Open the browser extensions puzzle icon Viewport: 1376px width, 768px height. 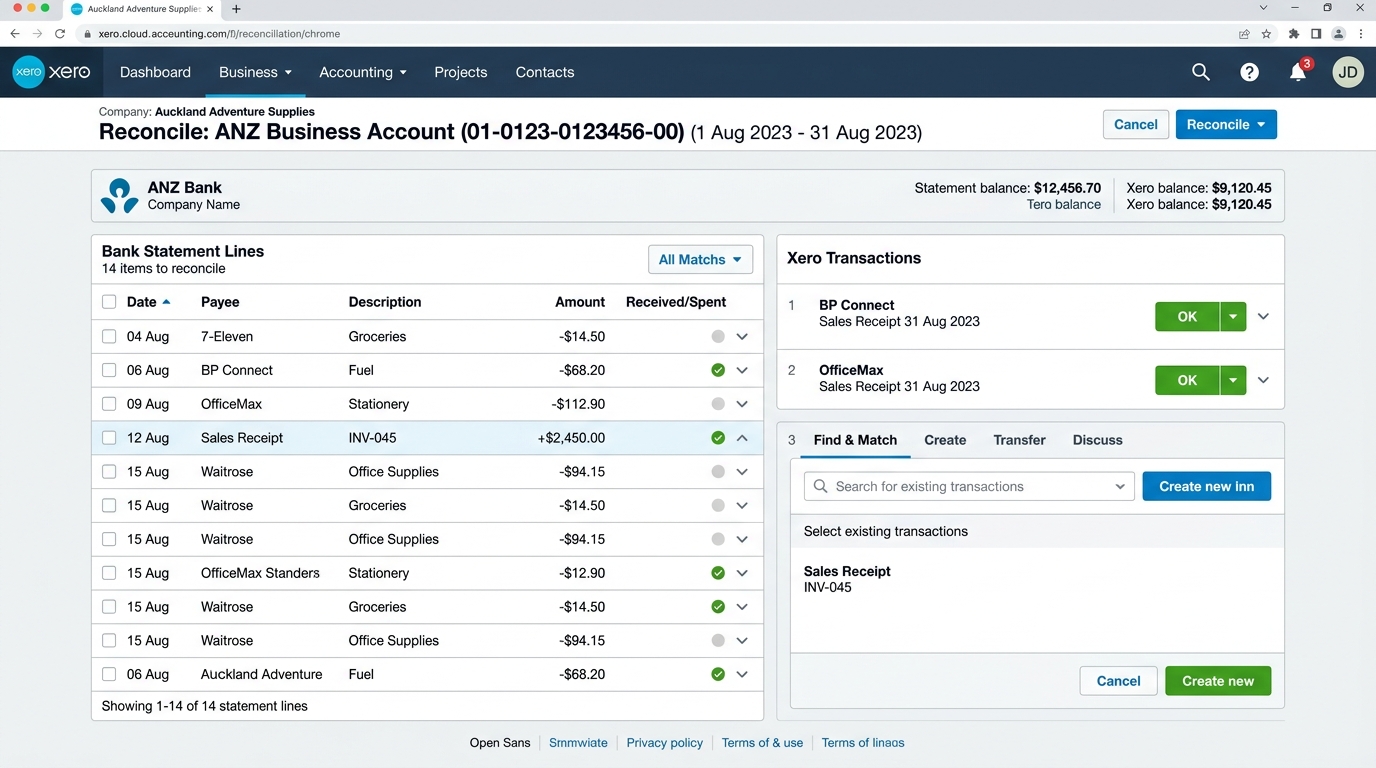(1294, 33)
